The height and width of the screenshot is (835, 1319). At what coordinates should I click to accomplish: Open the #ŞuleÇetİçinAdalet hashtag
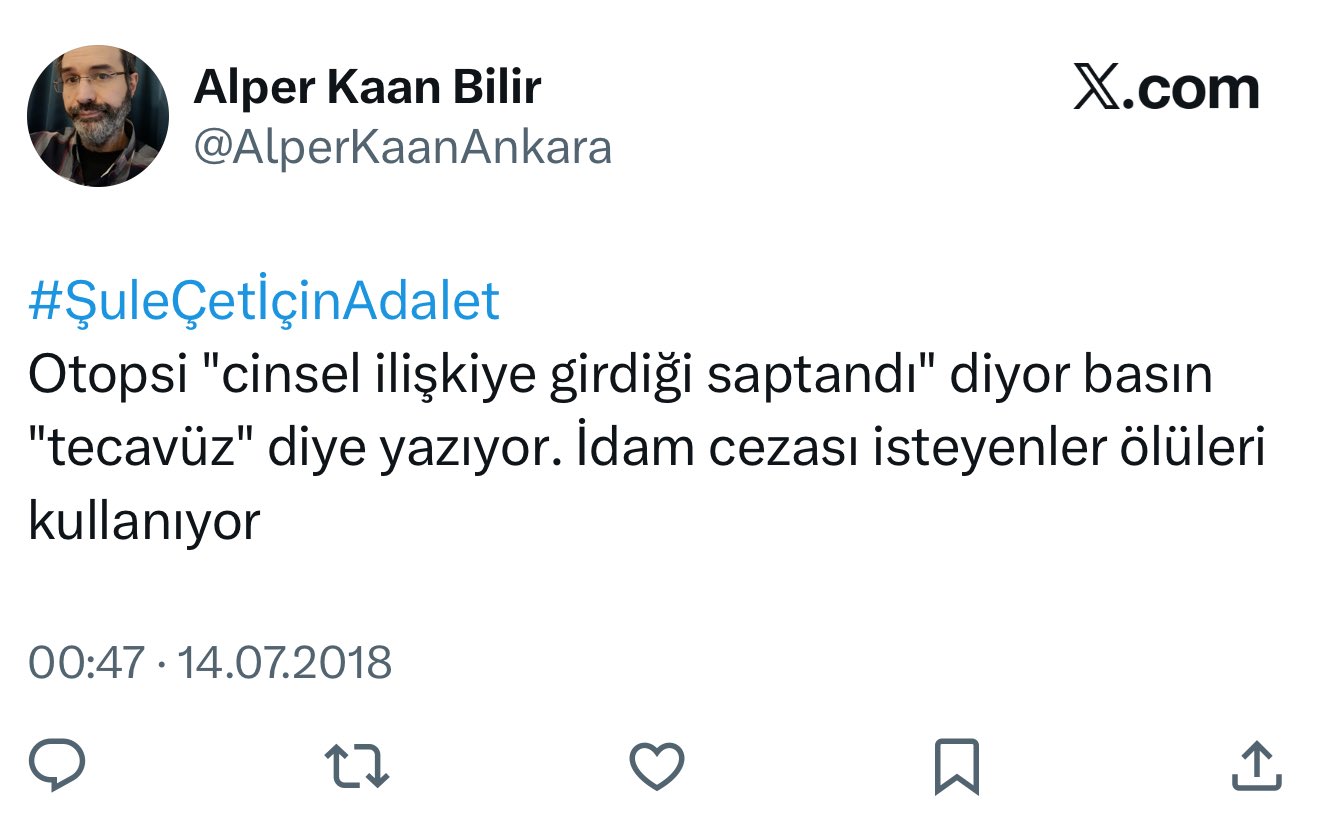click(264, 302)
